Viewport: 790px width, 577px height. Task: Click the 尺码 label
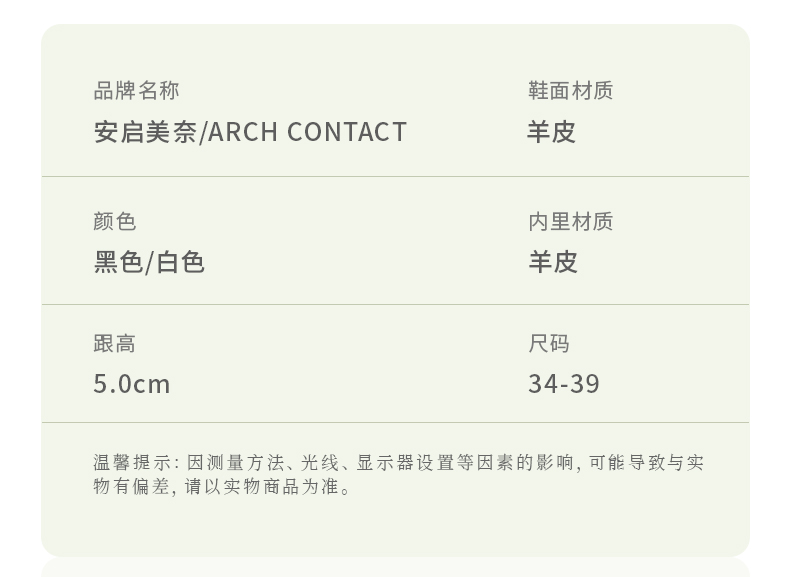[549, 344]
